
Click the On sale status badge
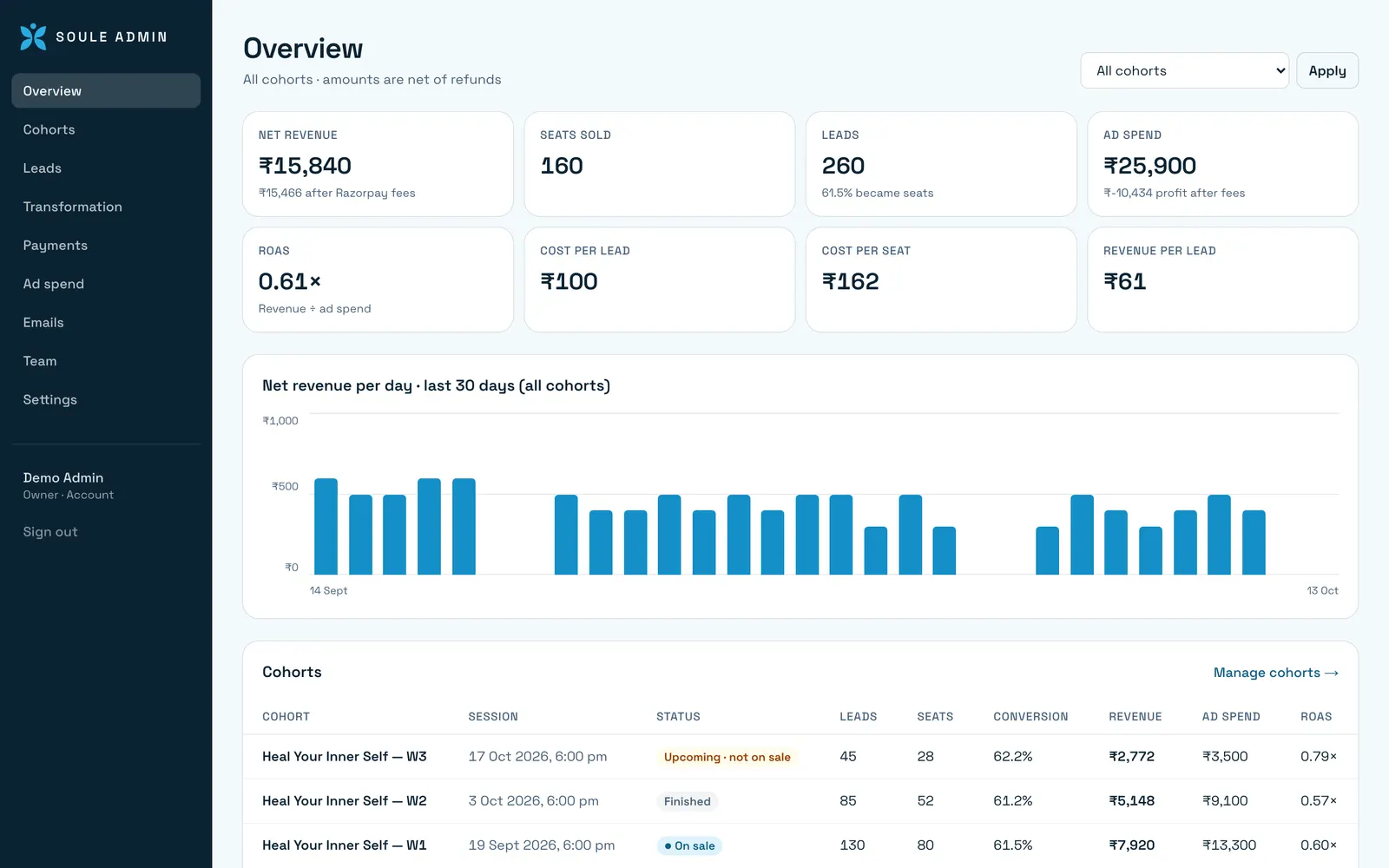689,845
